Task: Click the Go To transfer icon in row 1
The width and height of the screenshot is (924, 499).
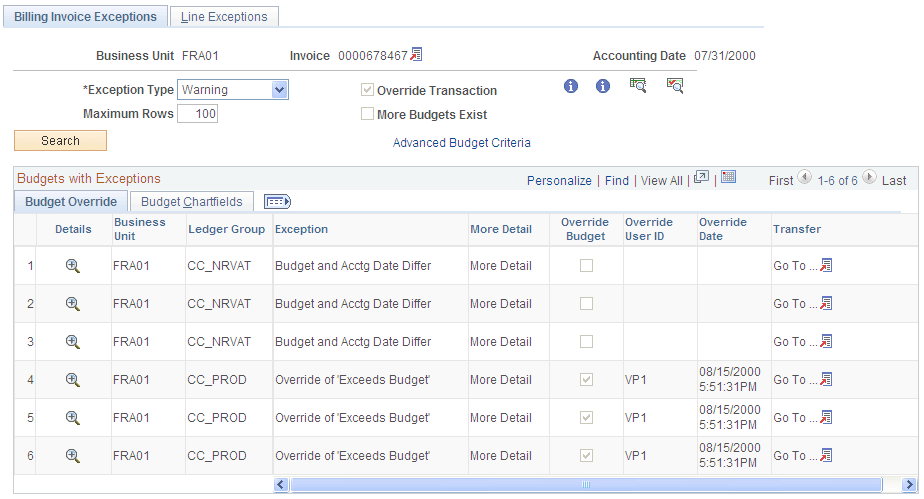Action: tap(826, 266)
